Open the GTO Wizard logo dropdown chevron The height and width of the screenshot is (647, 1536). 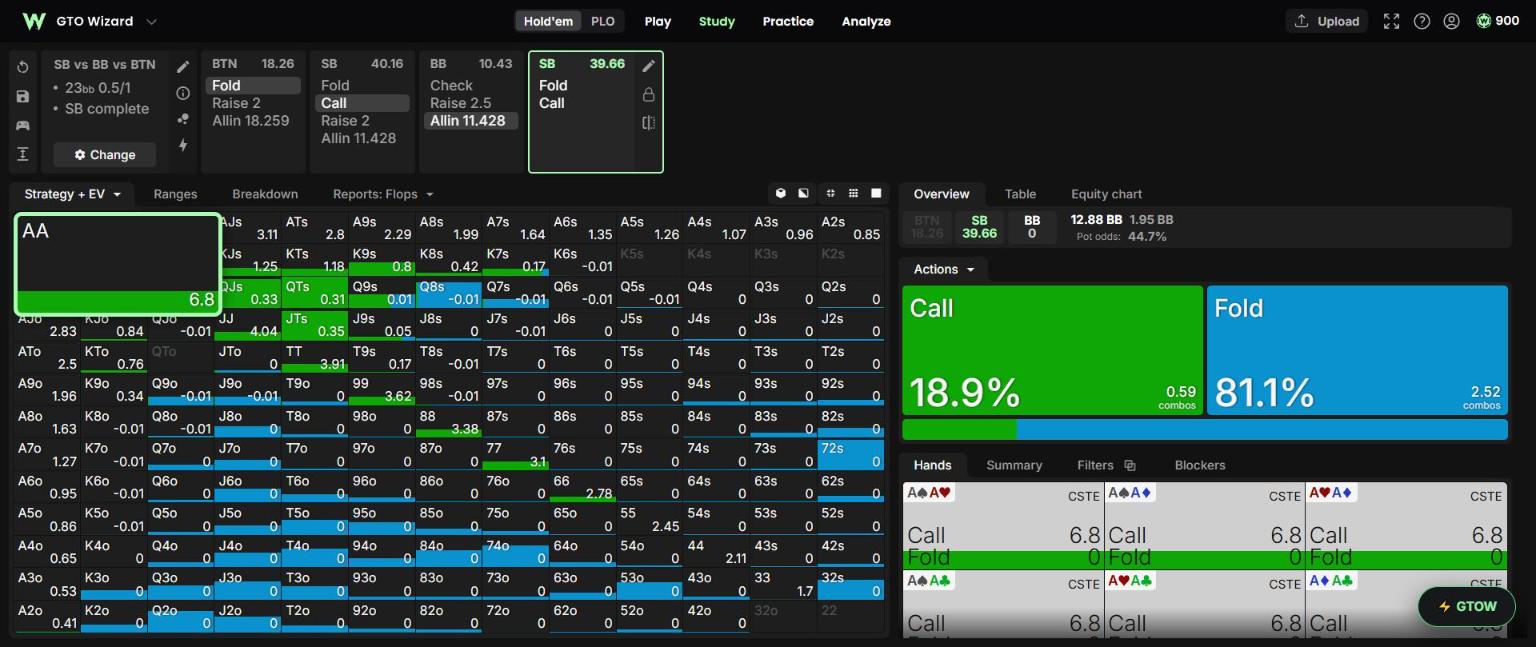tap(151, 21)
